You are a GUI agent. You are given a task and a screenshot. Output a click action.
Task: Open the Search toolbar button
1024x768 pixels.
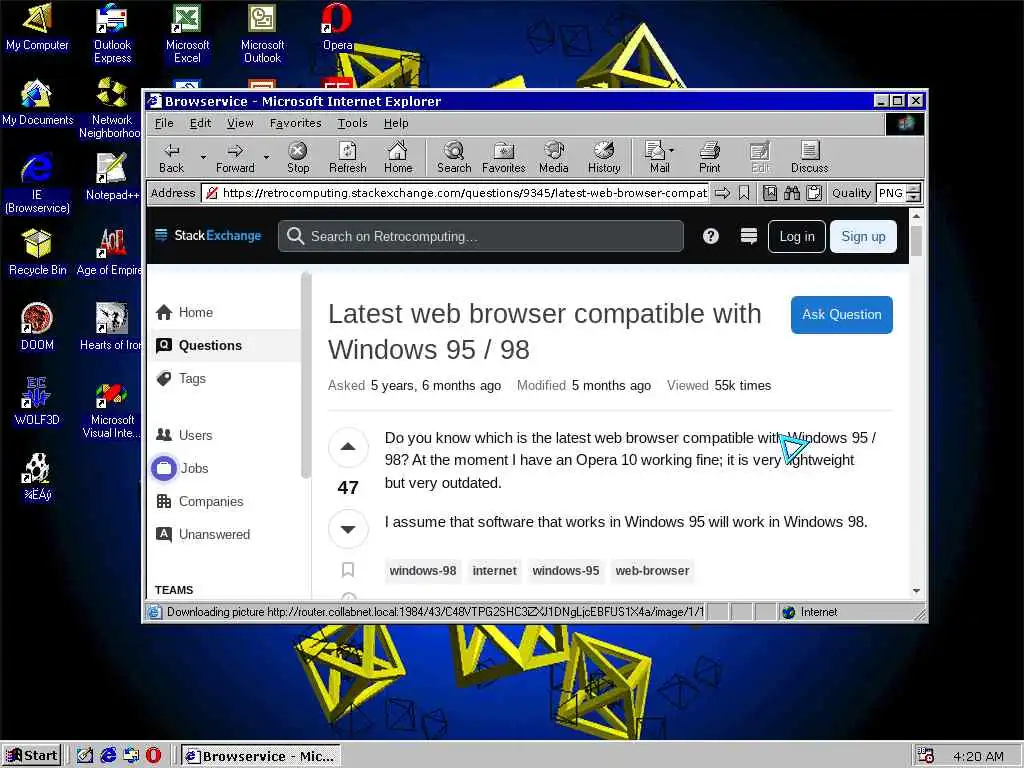click(x=454, y=157)
